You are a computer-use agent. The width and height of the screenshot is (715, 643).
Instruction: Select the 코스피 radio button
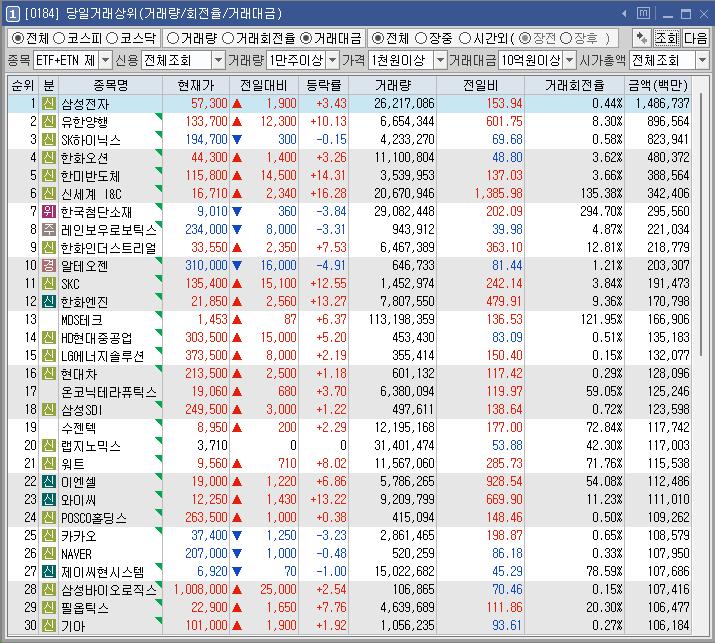[59, 38]
